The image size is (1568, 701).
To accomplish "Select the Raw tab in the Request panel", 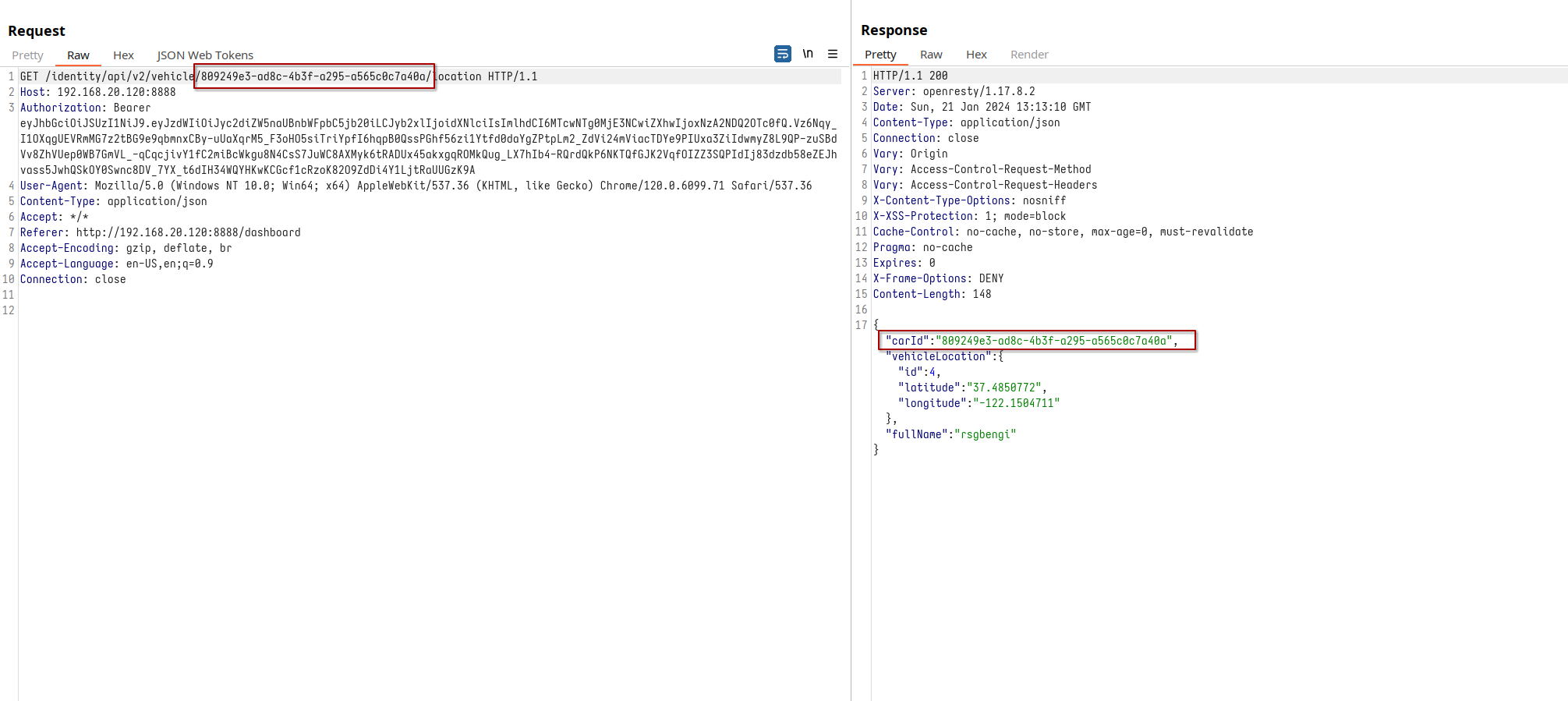I will pyautogui.click(x=78, y=55).
